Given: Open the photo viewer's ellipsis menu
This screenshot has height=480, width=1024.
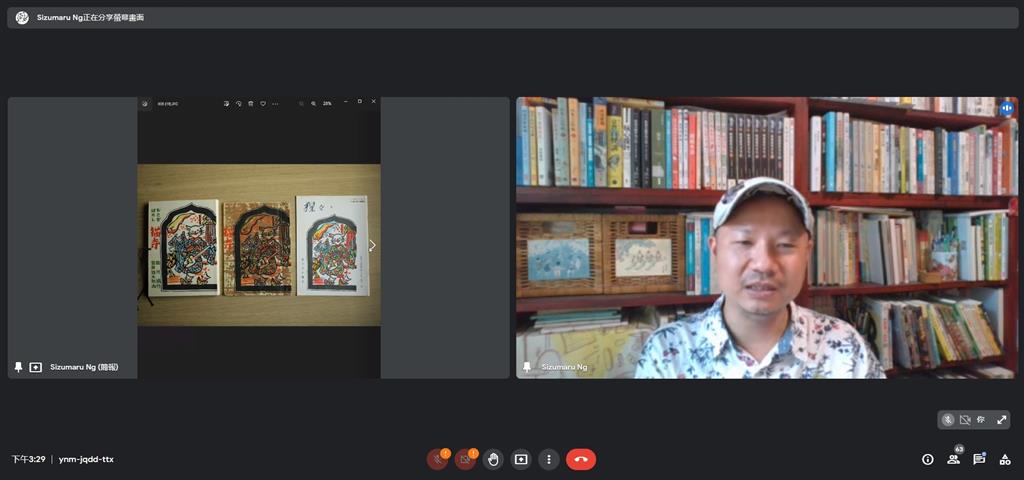Looking at the screenshot, I should click(275, 103).
